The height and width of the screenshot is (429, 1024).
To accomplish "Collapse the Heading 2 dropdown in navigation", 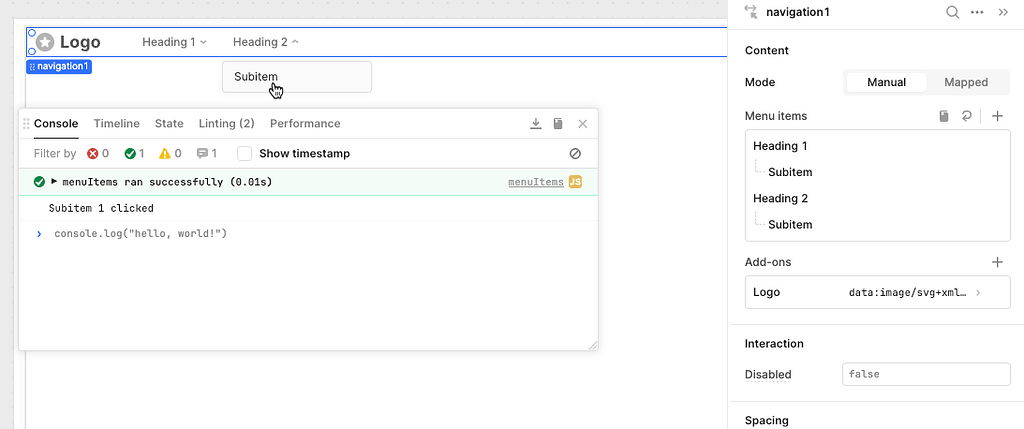I will pyautogui.click(x=265, y=42).
